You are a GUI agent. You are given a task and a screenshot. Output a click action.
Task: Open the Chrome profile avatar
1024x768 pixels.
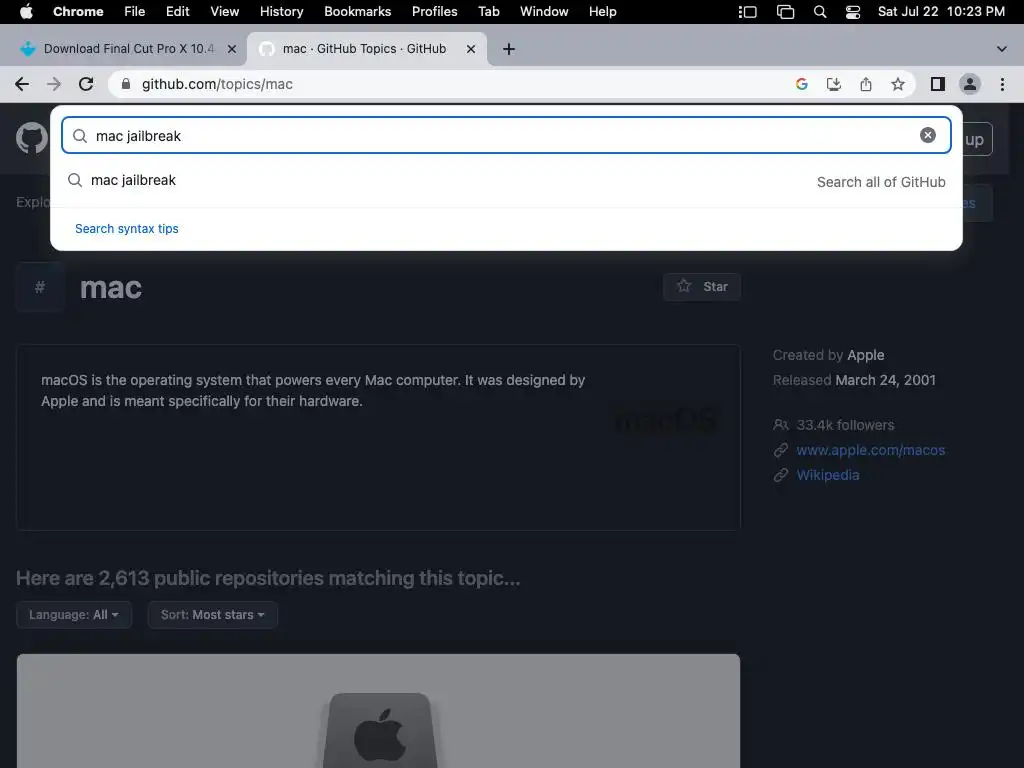970,84
